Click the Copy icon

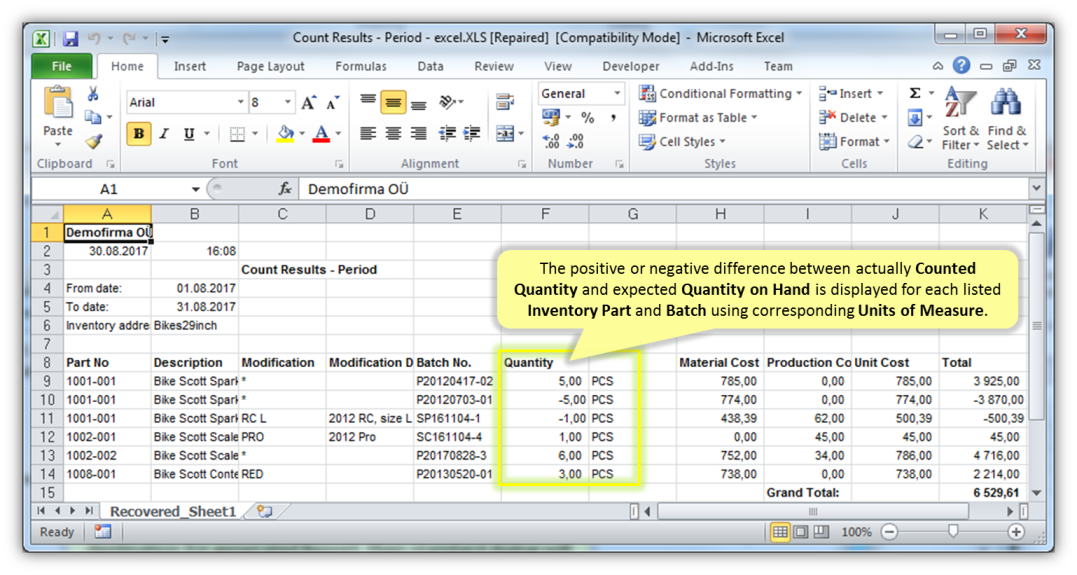(x=93, y=117)
